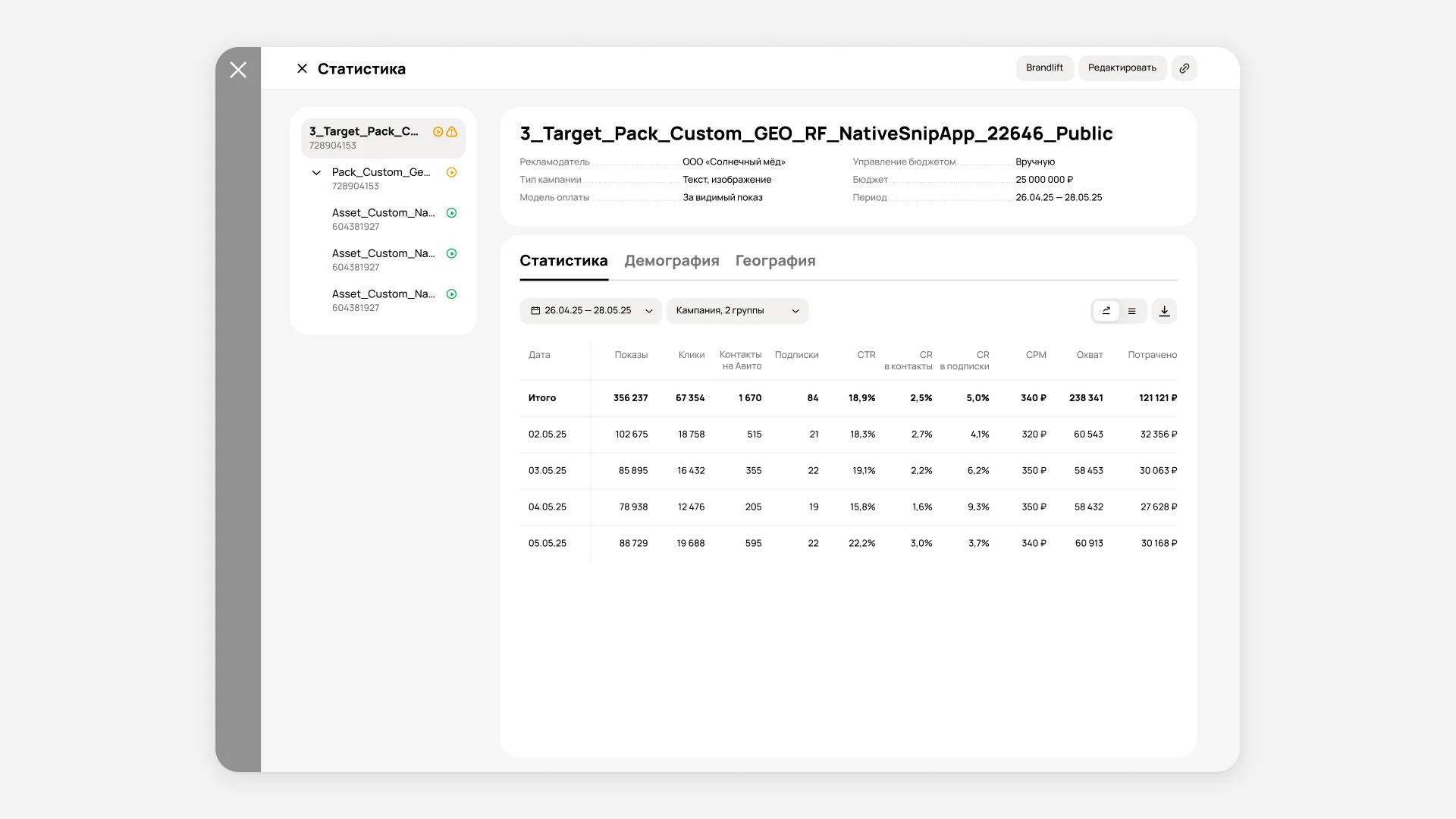This screenshot has width=1456, height=819.
Task: Switch to the Демография tab
Action: [x=671, y=261]
